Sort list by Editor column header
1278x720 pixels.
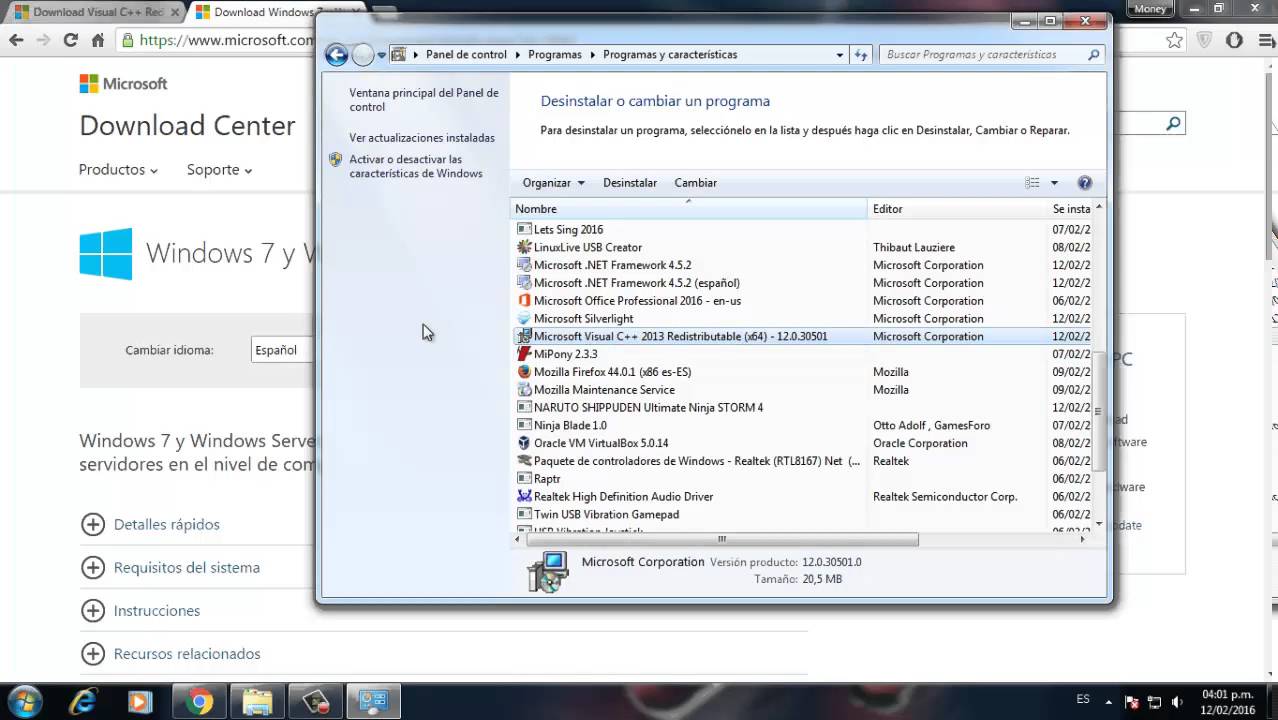[x=957, y=209]
